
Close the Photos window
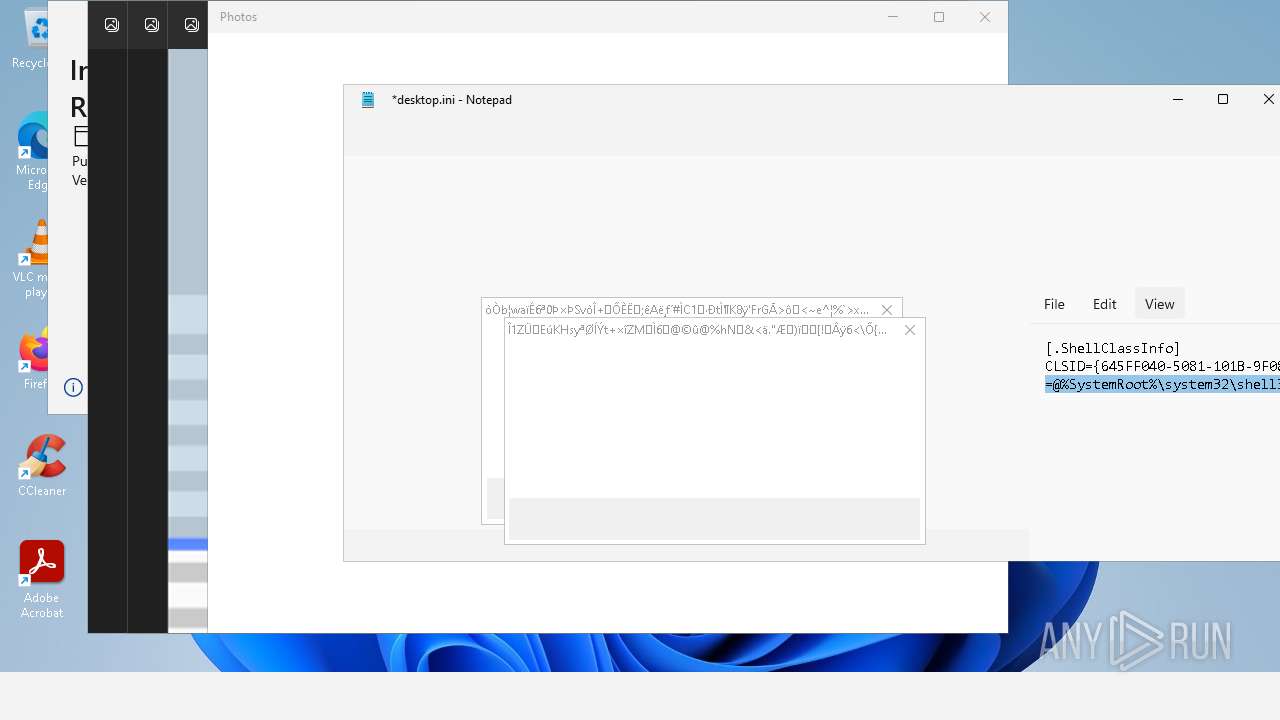(985, 17)
